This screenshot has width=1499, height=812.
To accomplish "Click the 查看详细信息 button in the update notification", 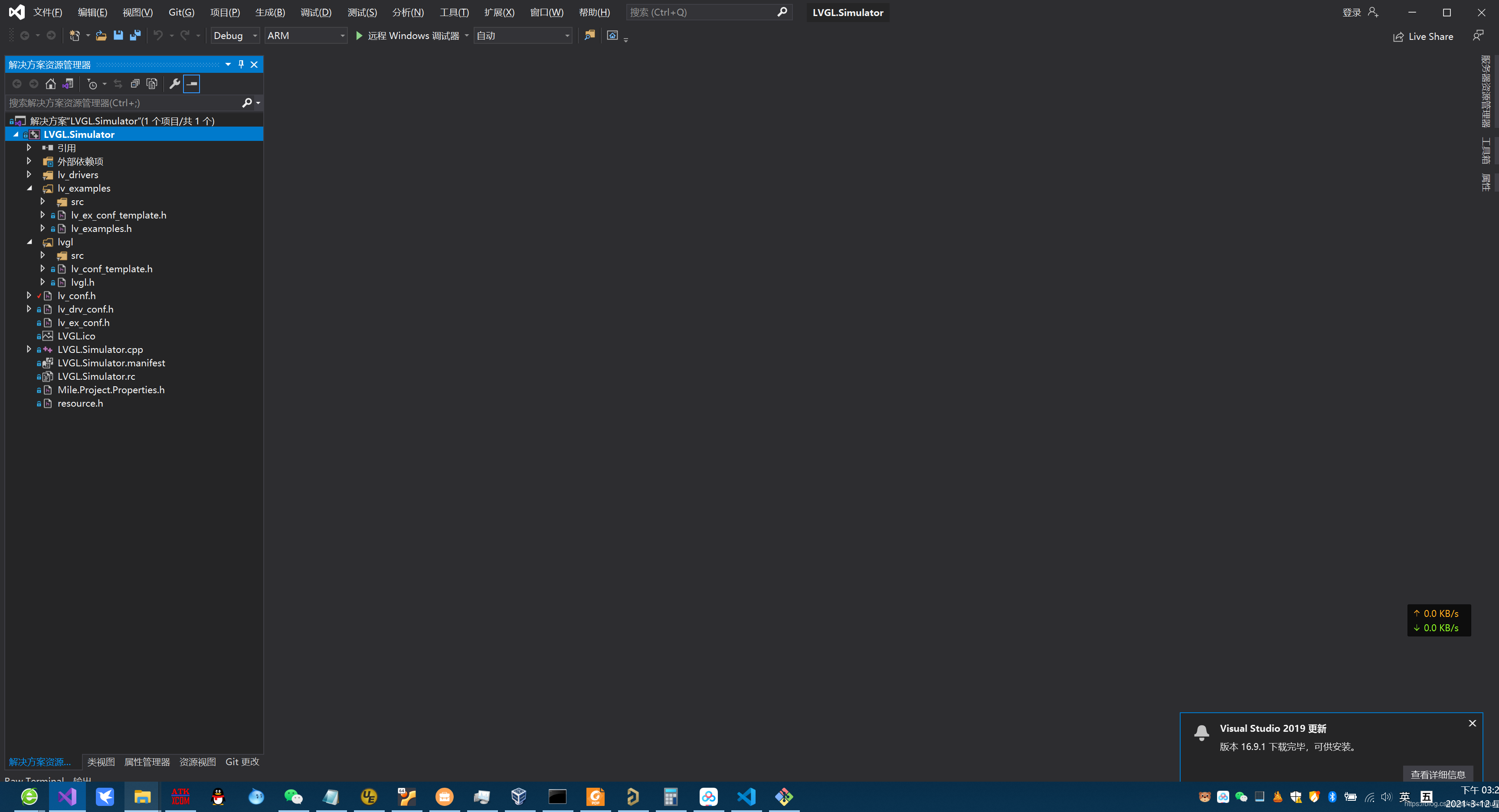I will (1438, 774).
